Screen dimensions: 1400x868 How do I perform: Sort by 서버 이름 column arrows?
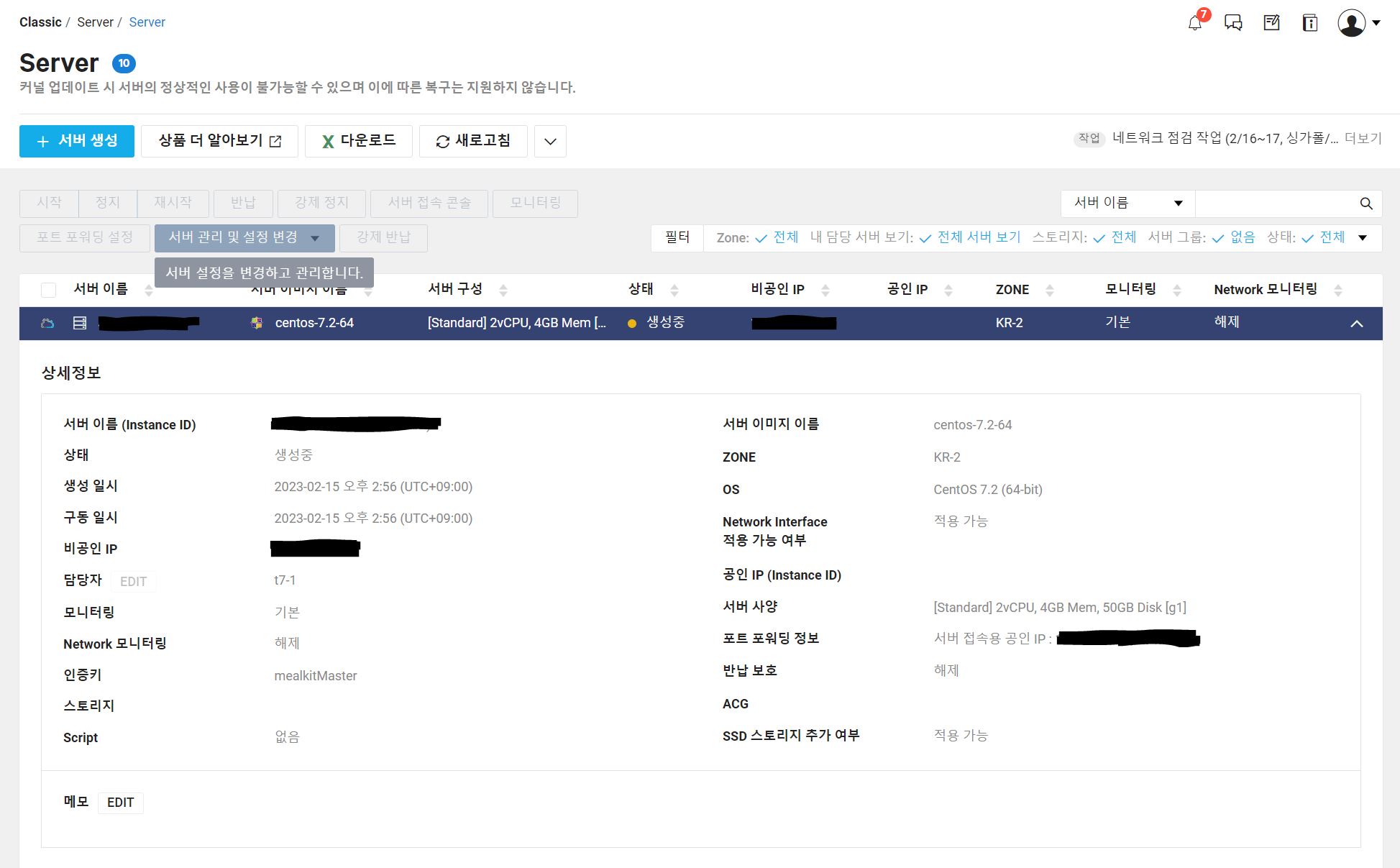149,290
